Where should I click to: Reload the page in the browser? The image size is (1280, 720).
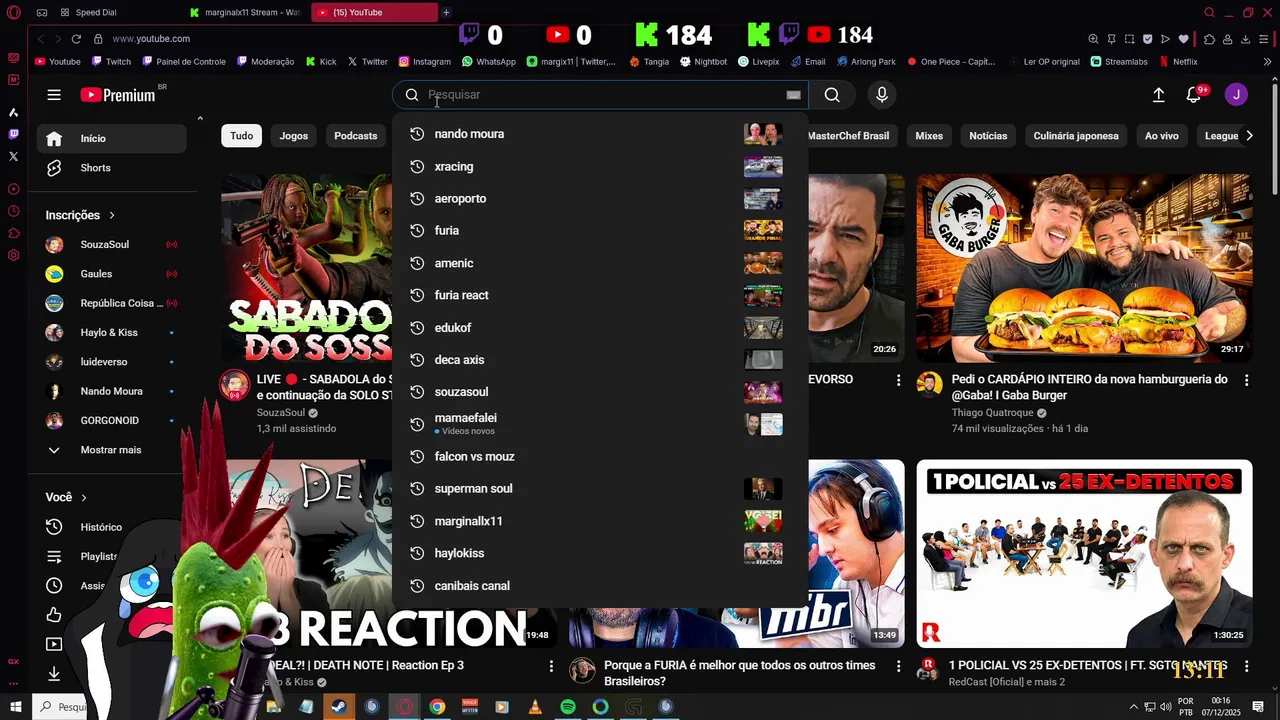click(x=76, y=39)
